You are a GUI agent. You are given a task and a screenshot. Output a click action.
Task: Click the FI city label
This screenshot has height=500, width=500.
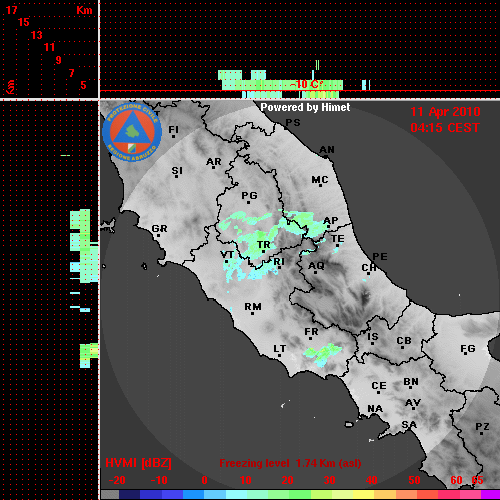tap(173, 130)
